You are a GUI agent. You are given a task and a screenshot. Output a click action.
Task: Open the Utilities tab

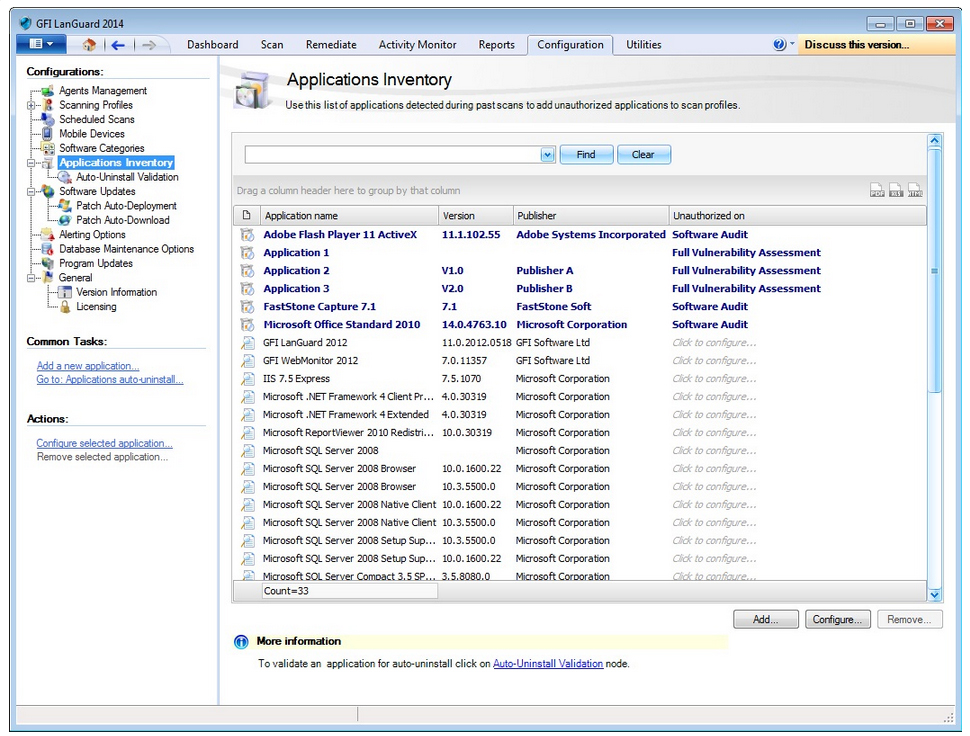click(x=643, y=45)
